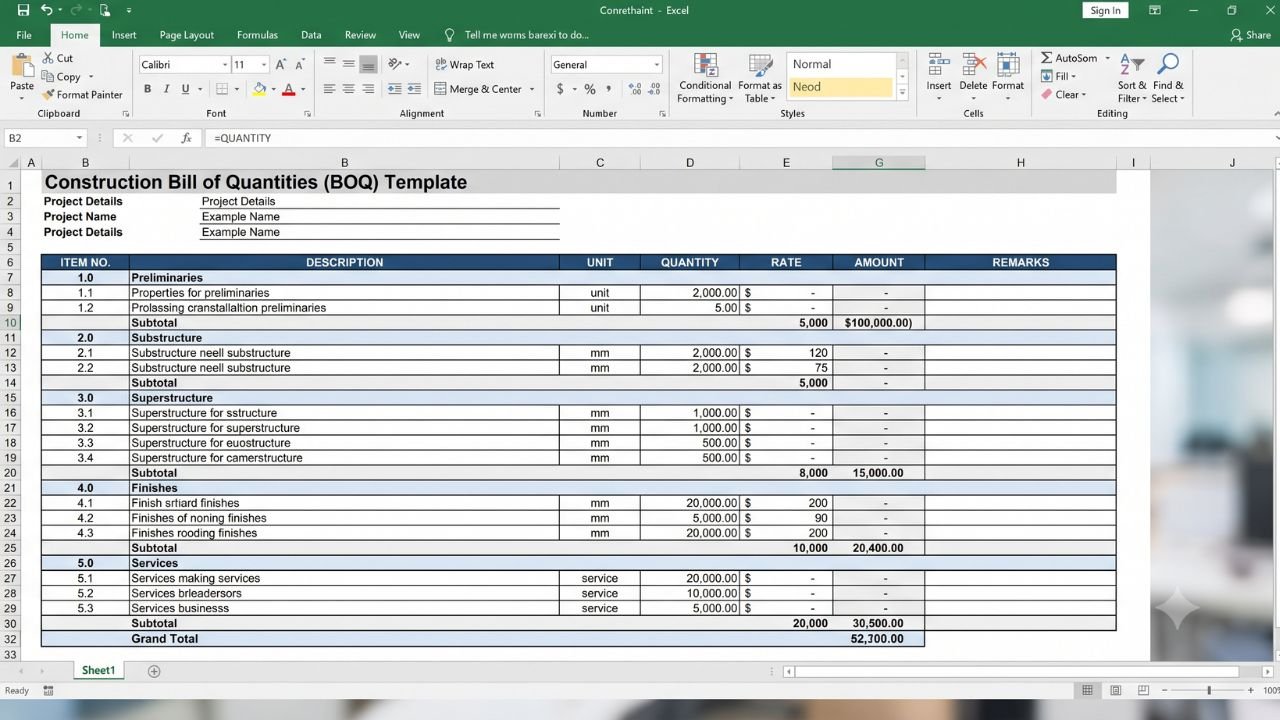The image size is (1280, 720).
Task: Toggle Align Left horizontal alignment
Action: click(x=329, y=89)
